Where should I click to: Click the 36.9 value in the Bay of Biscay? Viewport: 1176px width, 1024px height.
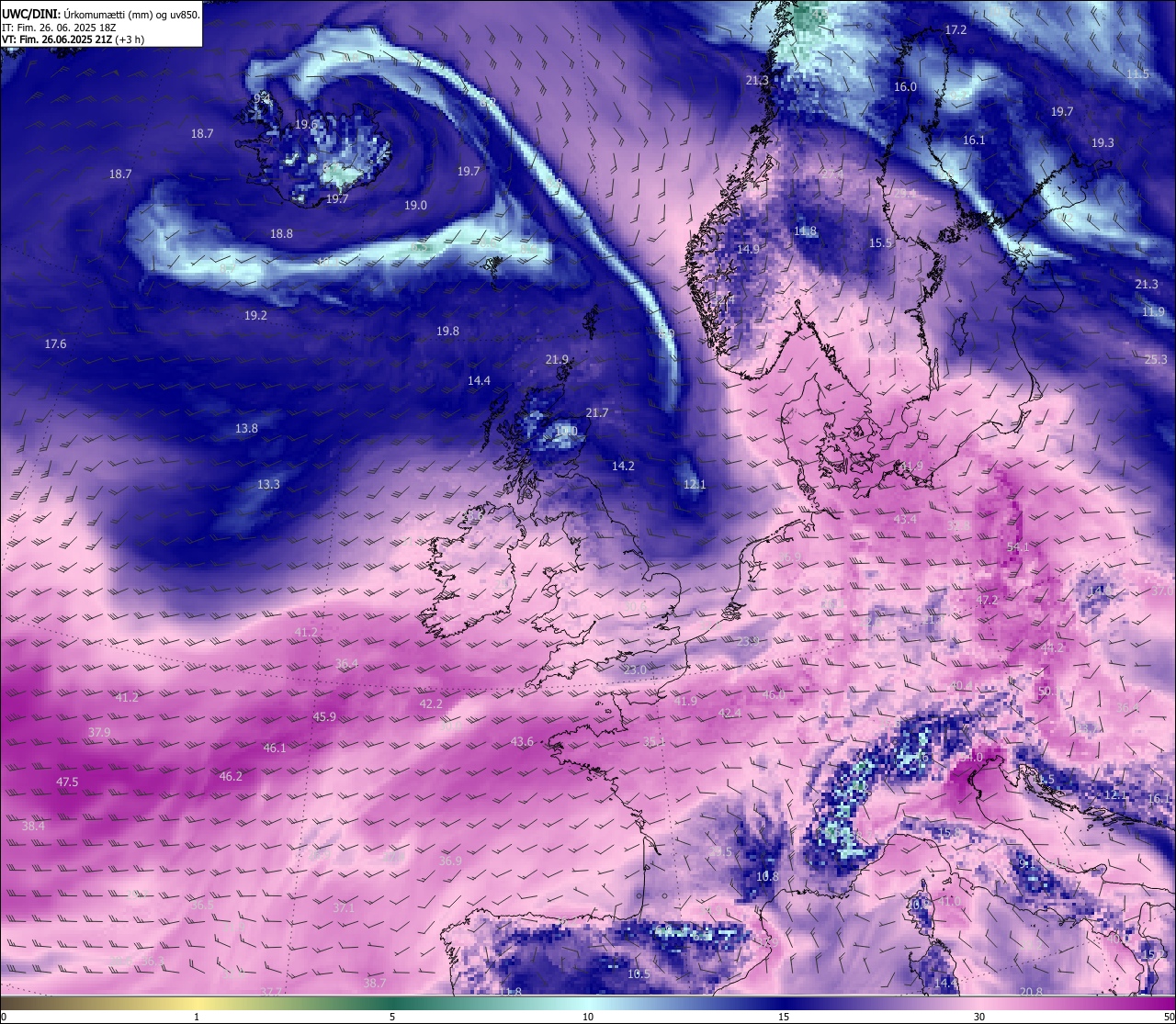click(450, 861)
